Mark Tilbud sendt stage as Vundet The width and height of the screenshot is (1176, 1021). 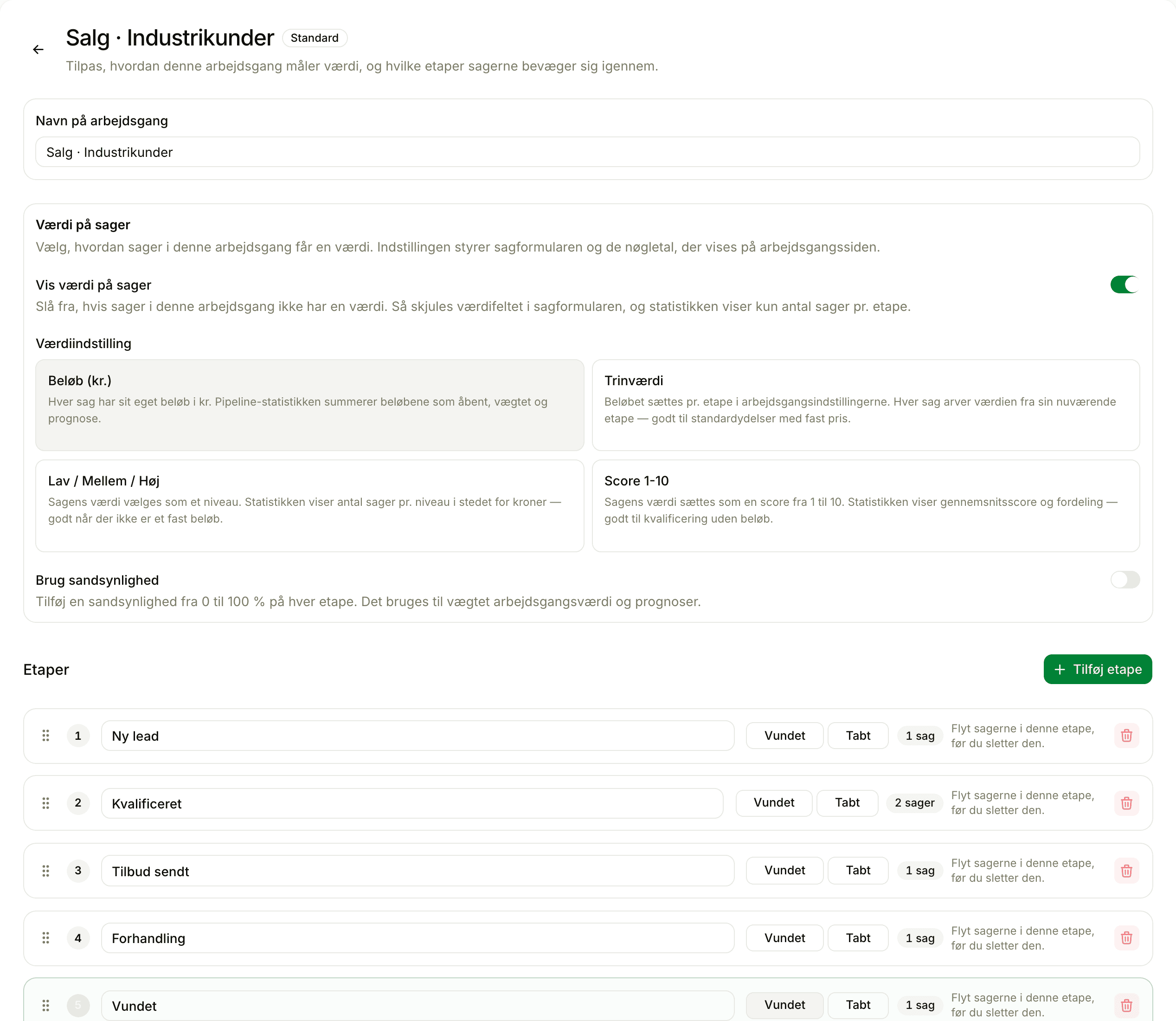point(784,870)
